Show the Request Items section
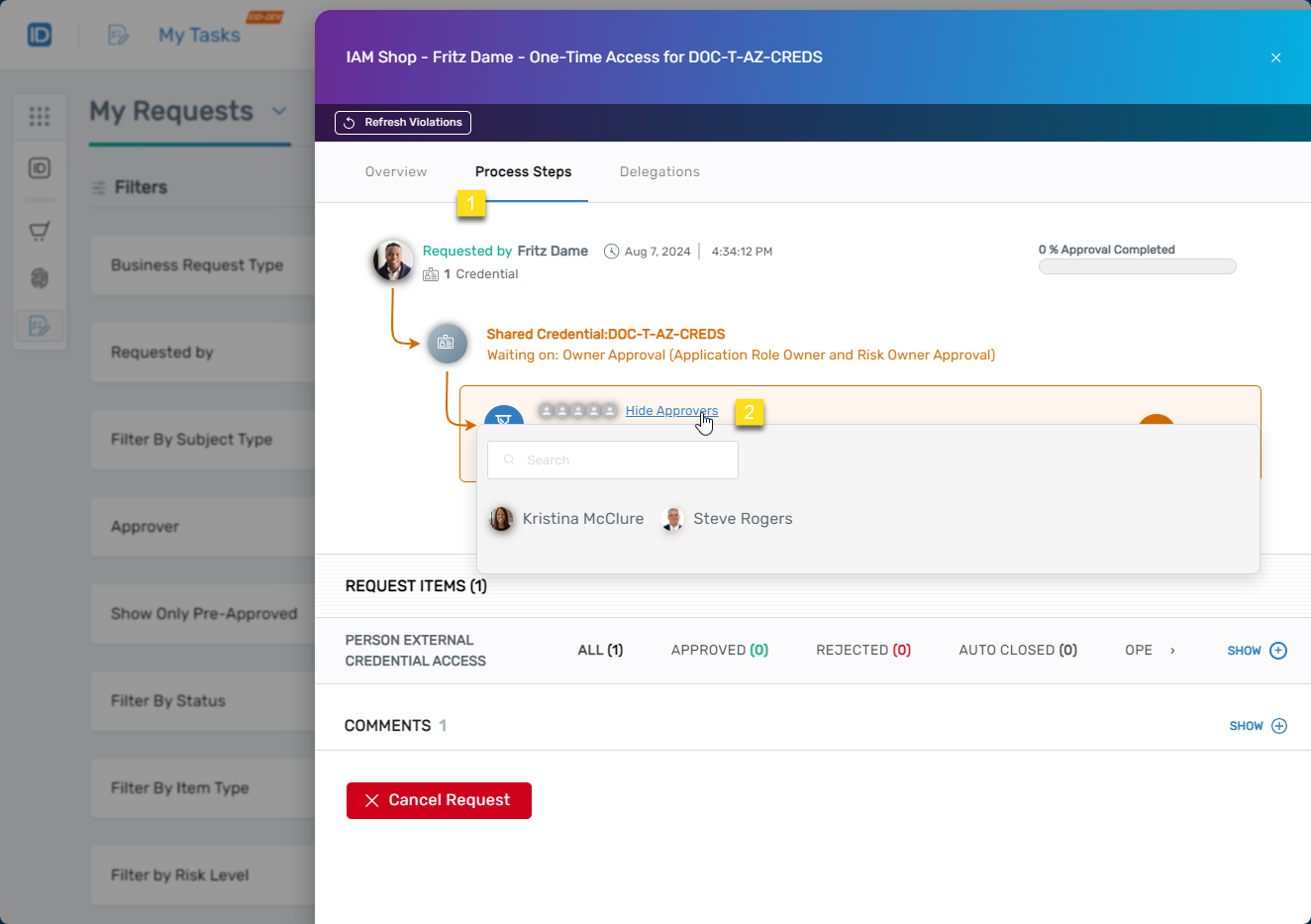 (1257, 651)
